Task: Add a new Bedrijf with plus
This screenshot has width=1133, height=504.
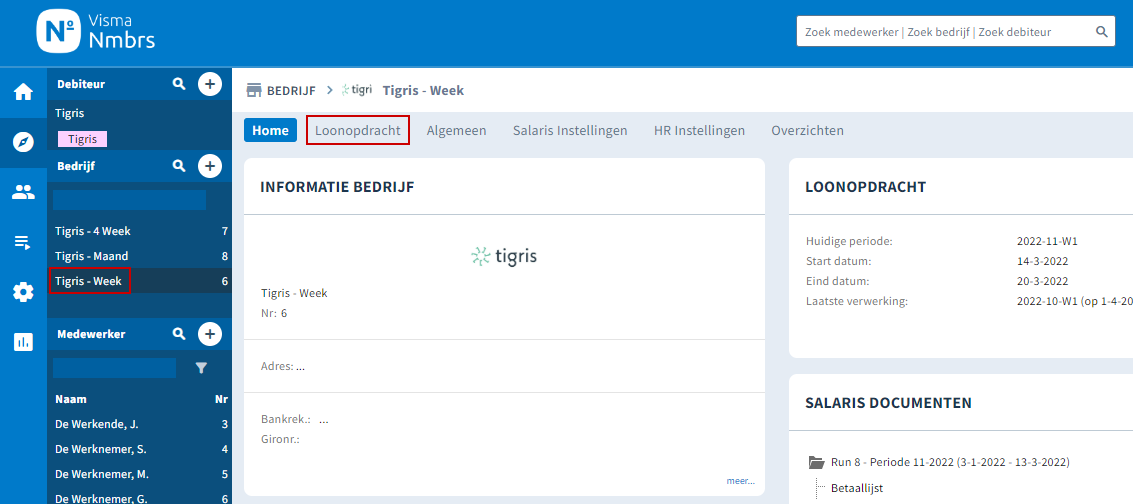Action: coord(210,166)
